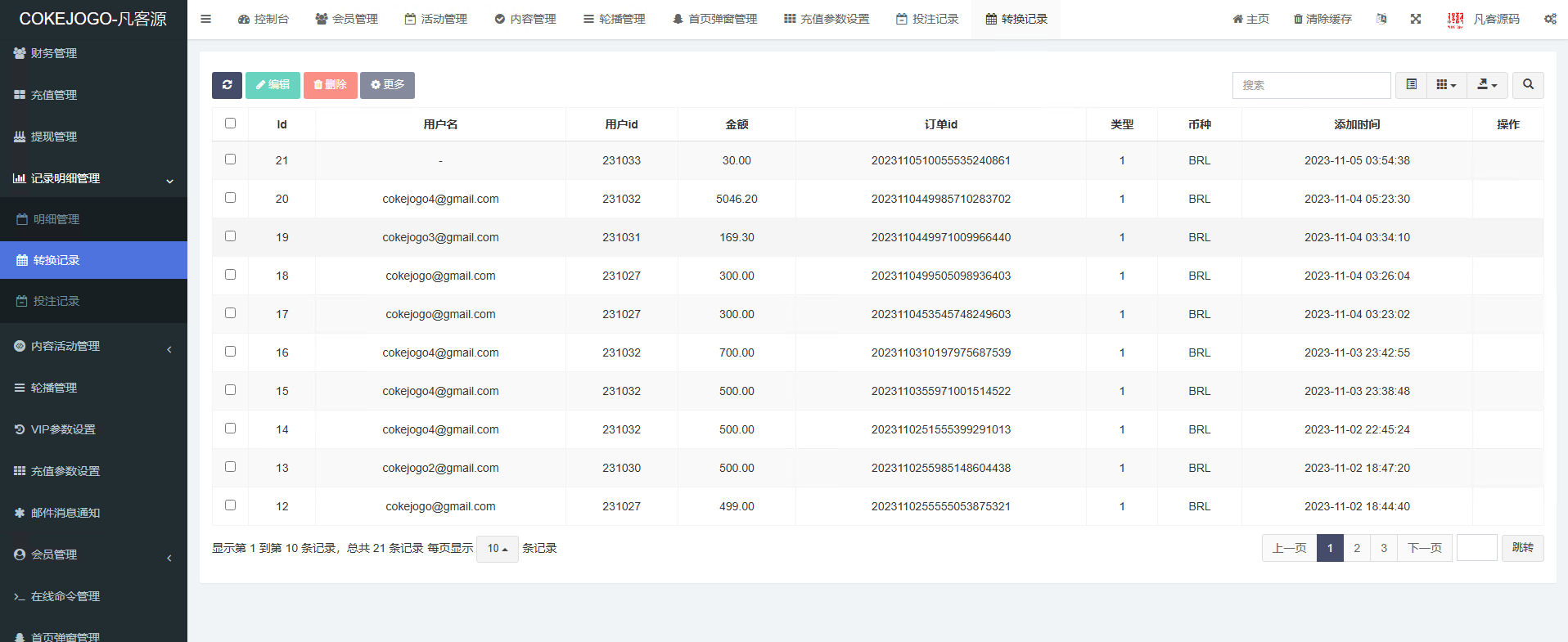Screen dimensions: 1568x642
Task: Enter fullscreen mode via expand icon
Action: [x=1416, y=19]
